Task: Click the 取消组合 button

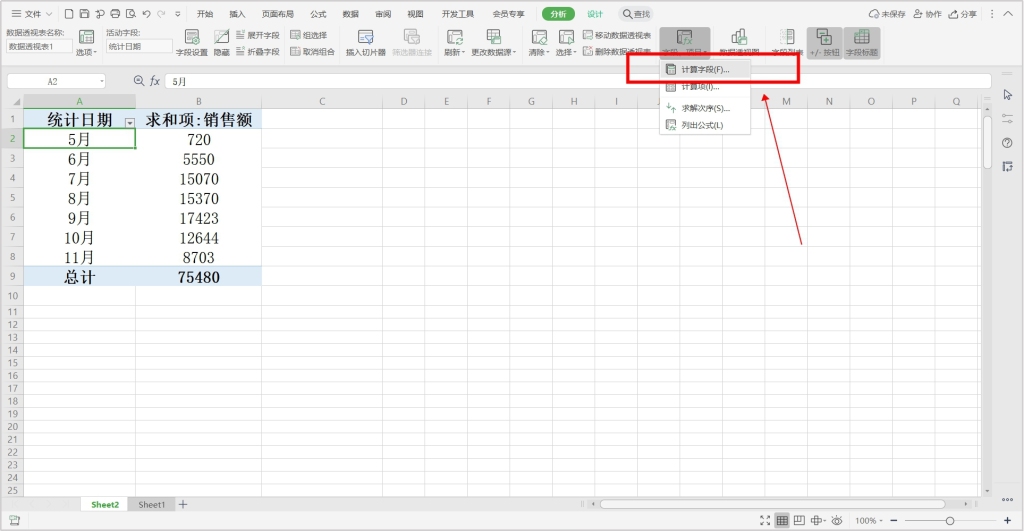Action: point(312,52)
